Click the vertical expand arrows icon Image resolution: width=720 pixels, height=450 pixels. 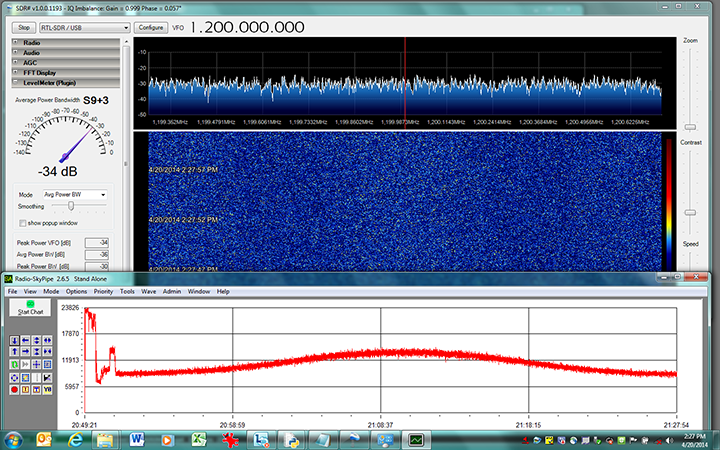[x=36, y=340]
